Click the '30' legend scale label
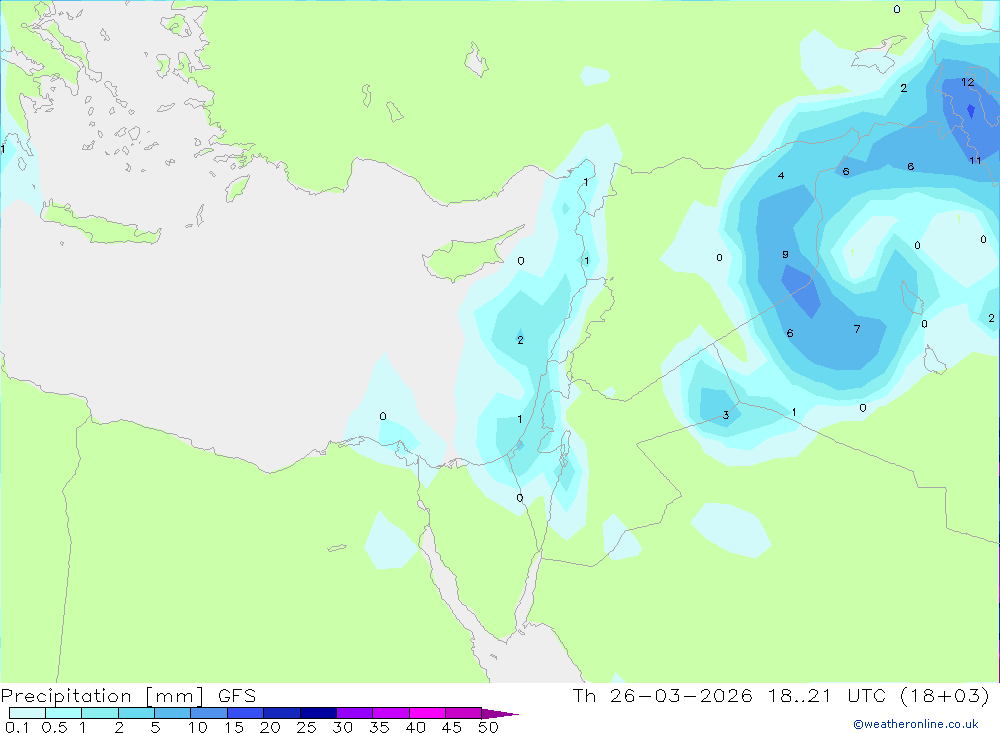 (342, 727)
